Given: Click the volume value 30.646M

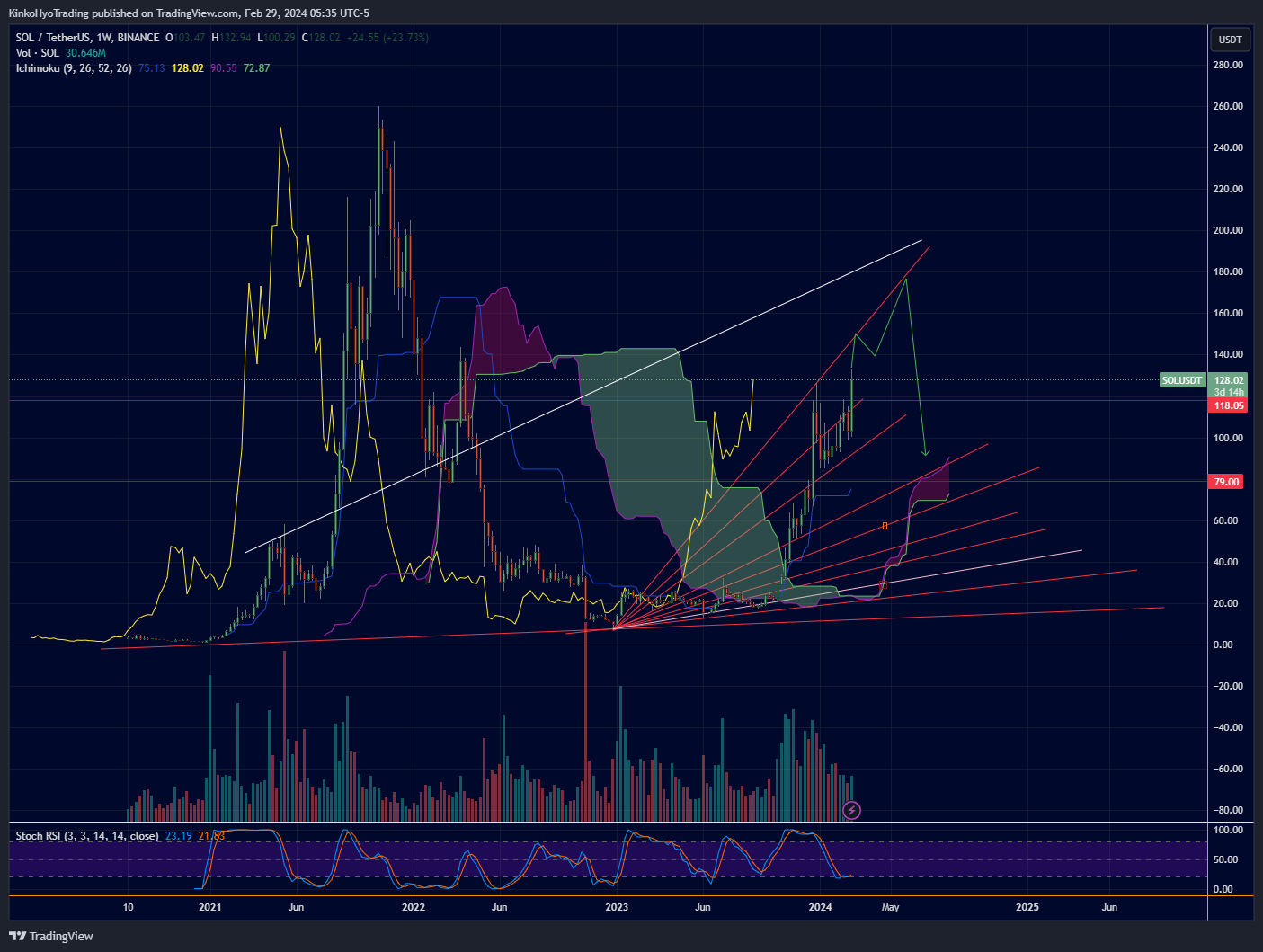Looking at the screenshot, I should click(x=85, y=53).
